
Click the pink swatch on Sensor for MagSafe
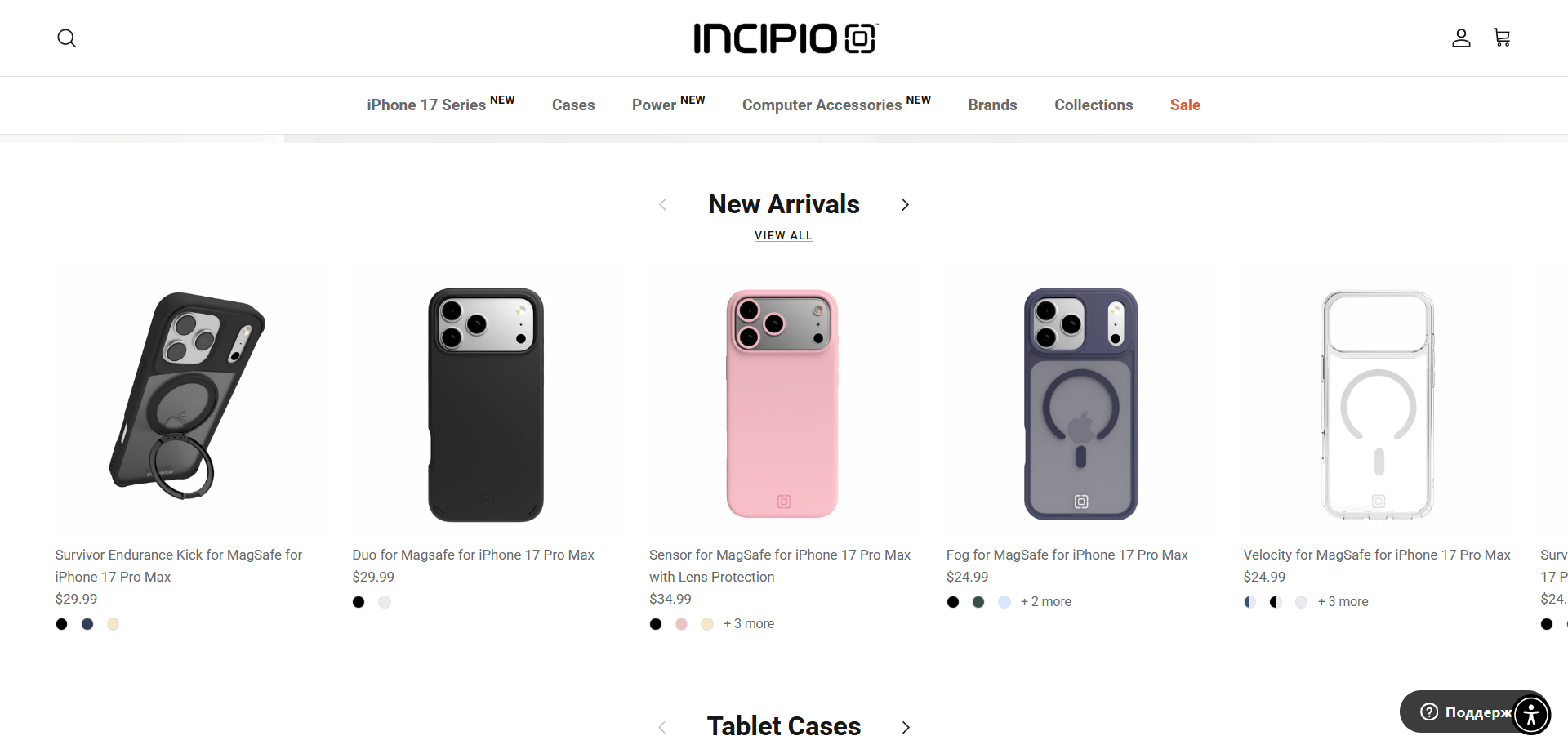click(x=681, y=624)
